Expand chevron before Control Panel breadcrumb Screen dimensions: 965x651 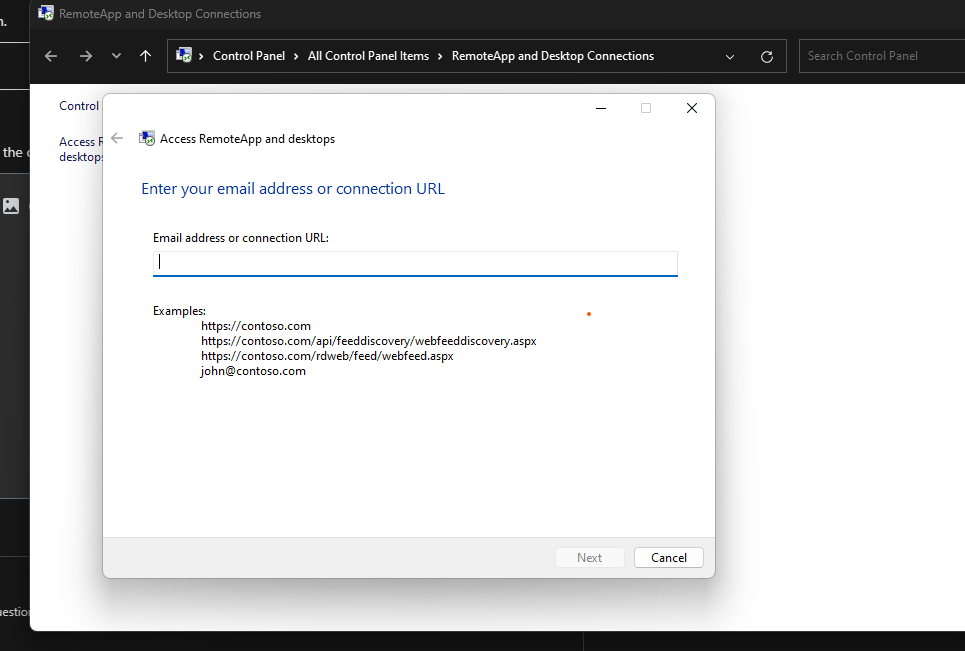pos(201,56)
